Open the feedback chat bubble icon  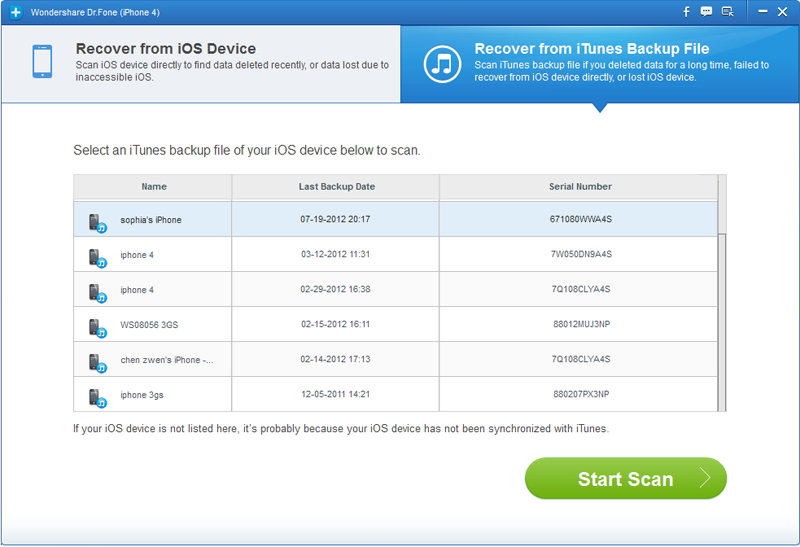click(x=707, y=12)
